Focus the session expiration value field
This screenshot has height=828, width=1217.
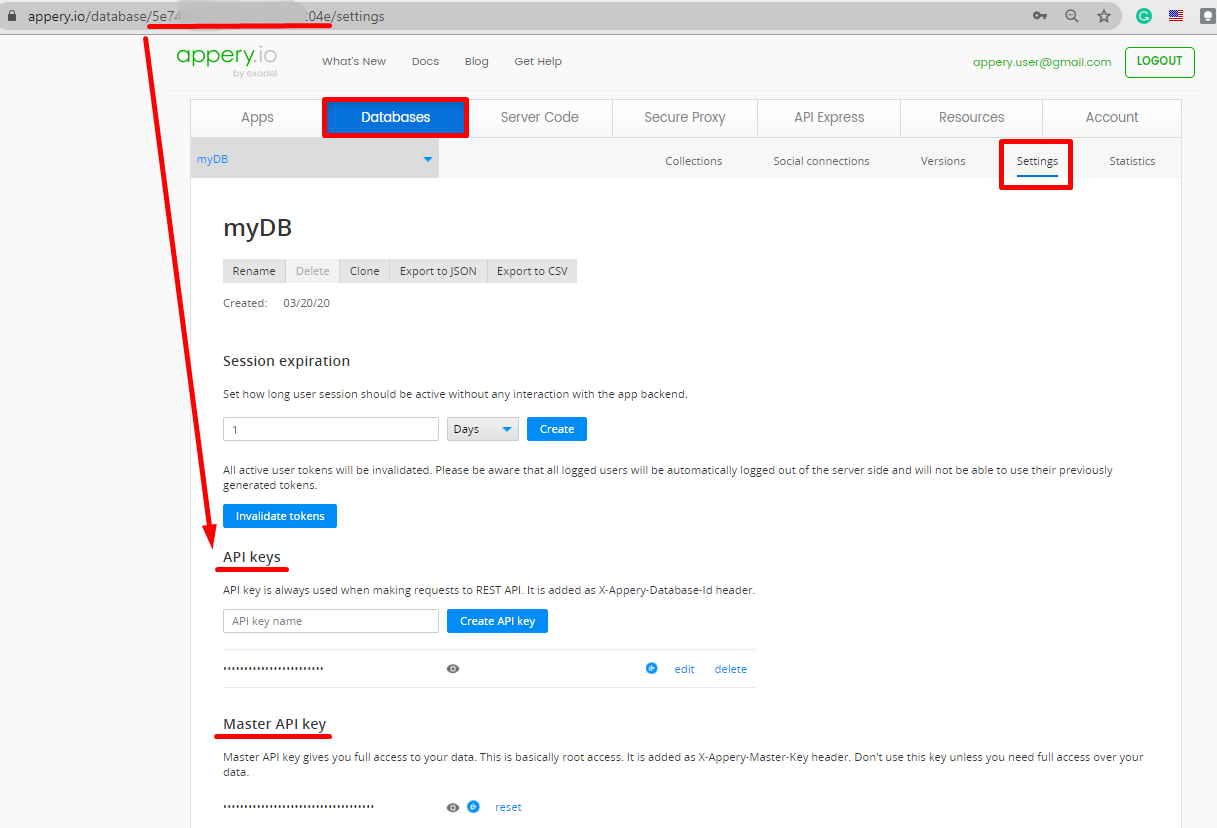(331, 429)
